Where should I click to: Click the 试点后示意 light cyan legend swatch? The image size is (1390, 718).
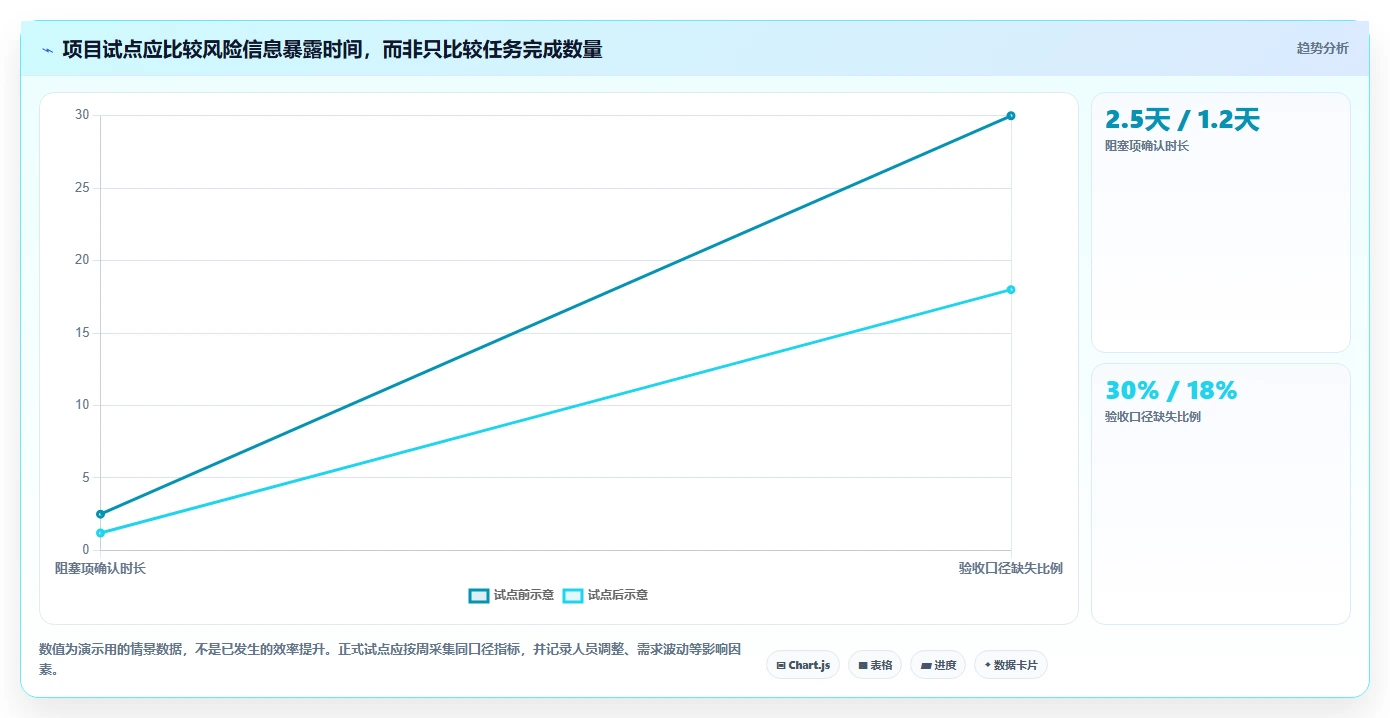click(x=573, y=595)
